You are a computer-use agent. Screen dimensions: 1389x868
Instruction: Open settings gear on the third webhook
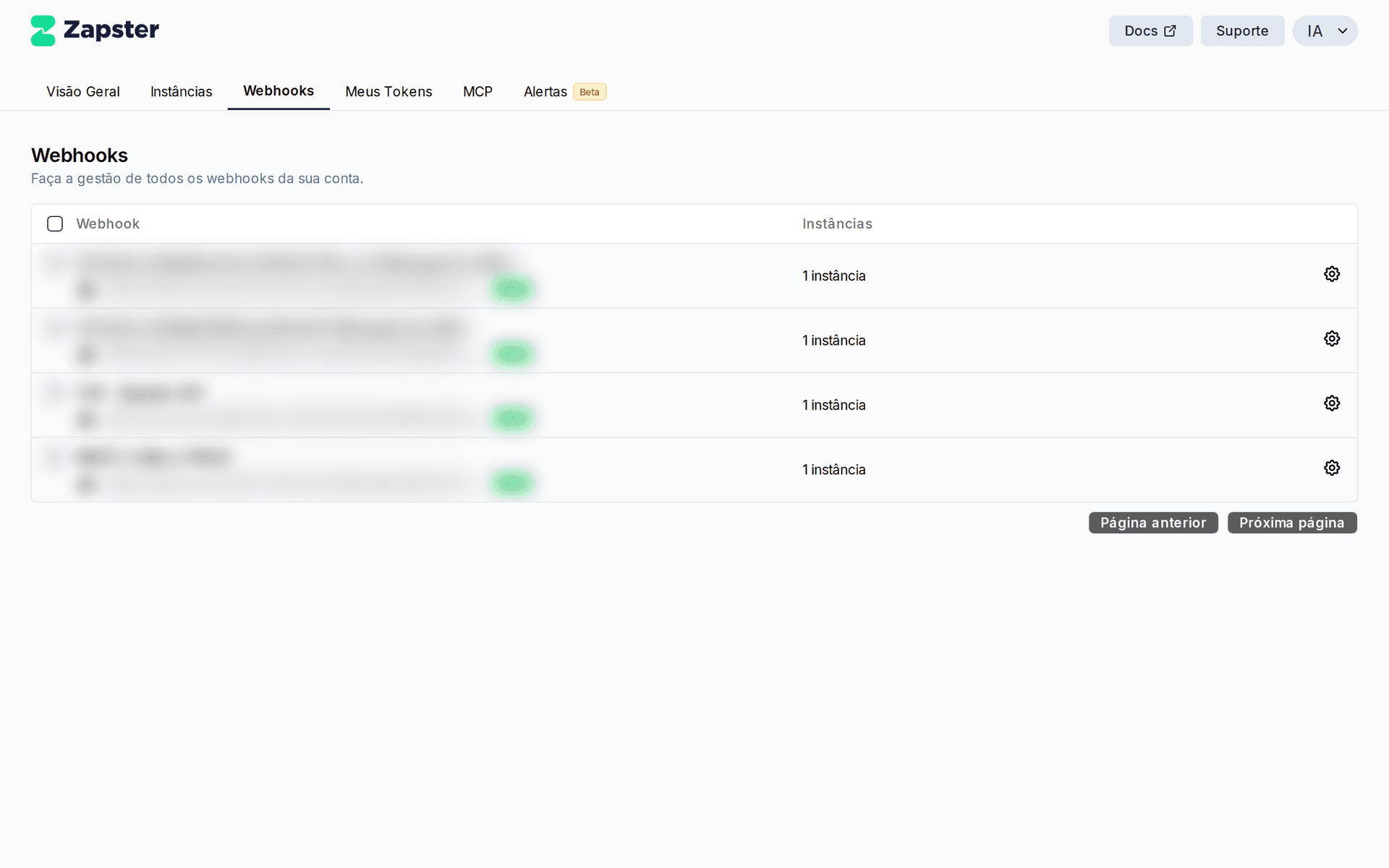tap(1332, 403)
